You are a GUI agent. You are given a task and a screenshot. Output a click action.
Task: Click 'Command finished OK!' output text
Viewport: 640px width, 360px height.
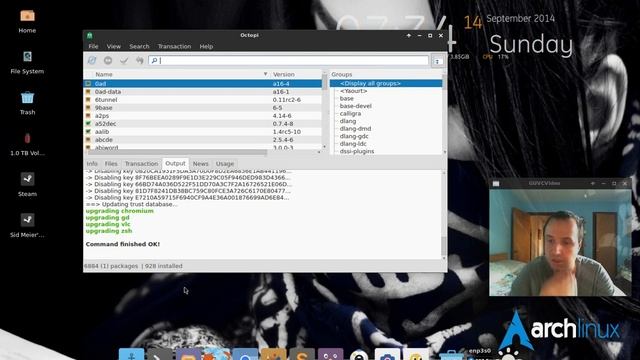[x=122, y=244]
